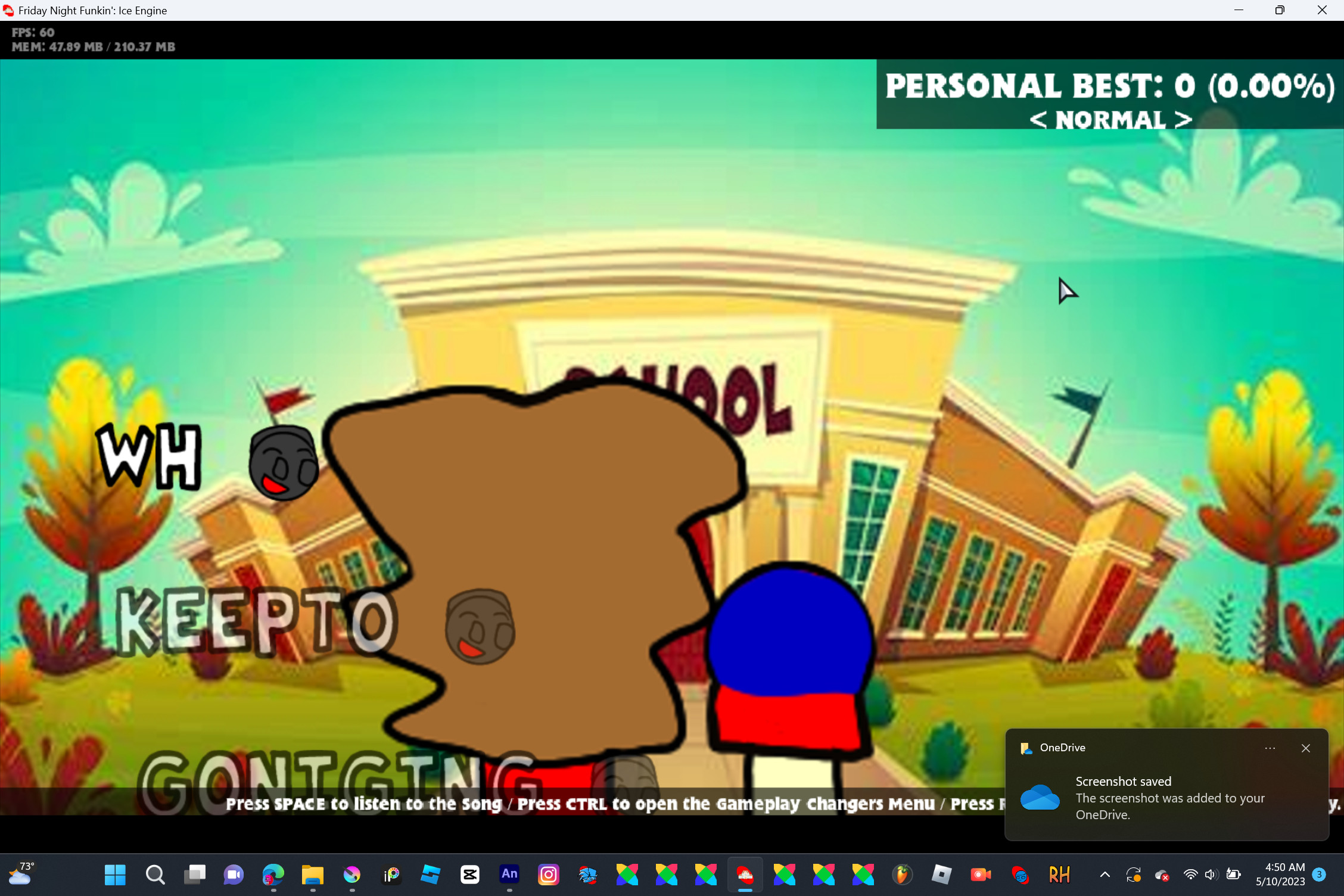Open FL Studio from the taskbar

(x=902, y=874)
